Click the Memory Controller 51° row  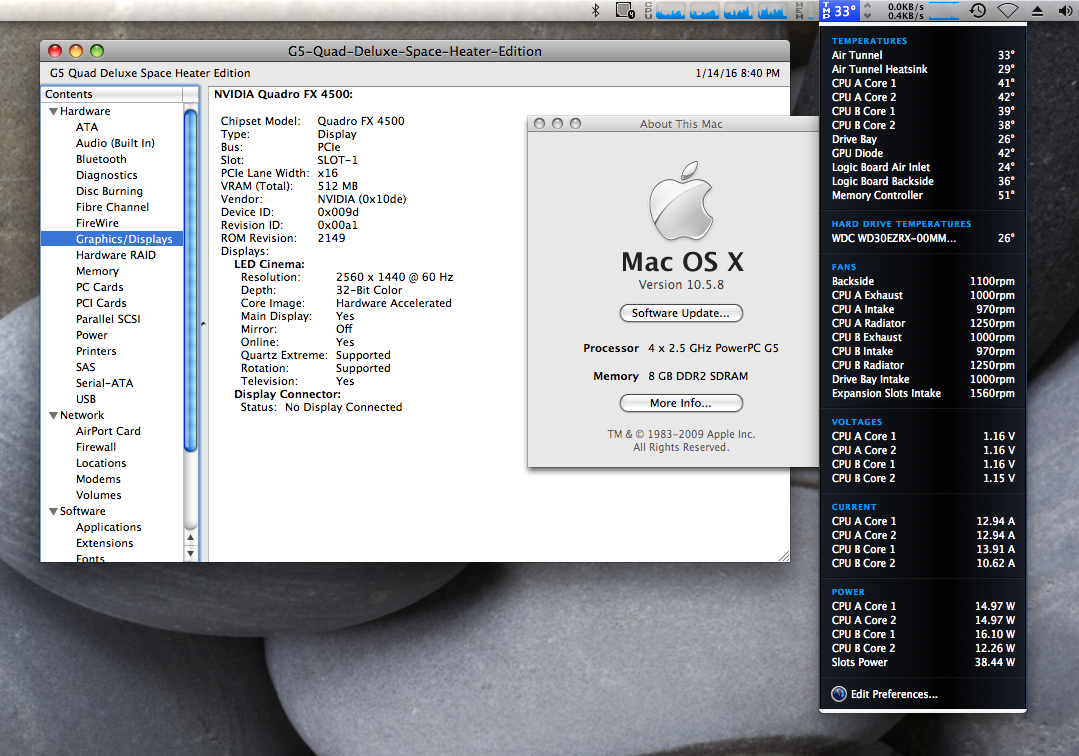923,195
